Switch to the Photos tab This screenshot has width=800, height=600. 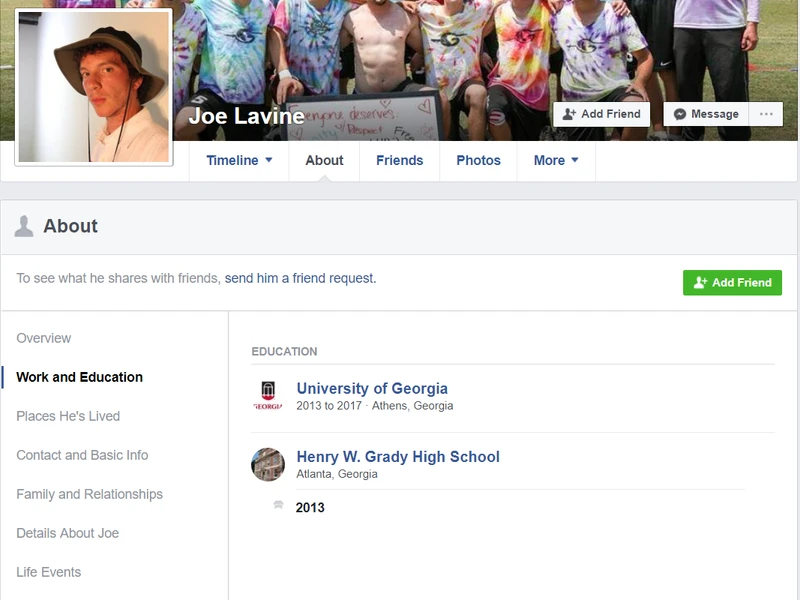478,160
